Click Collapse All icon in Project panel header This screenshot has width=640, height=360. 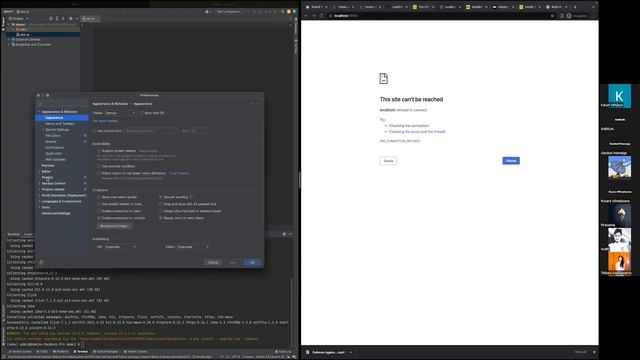pyautogui.click(x=63, y=18)
